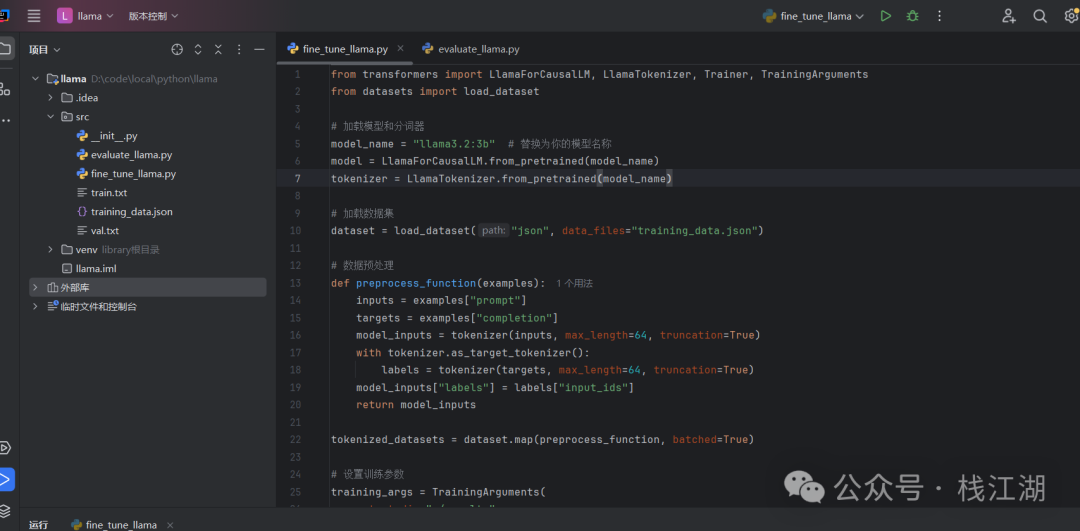Expand the 外部库 node

[35, 287]
